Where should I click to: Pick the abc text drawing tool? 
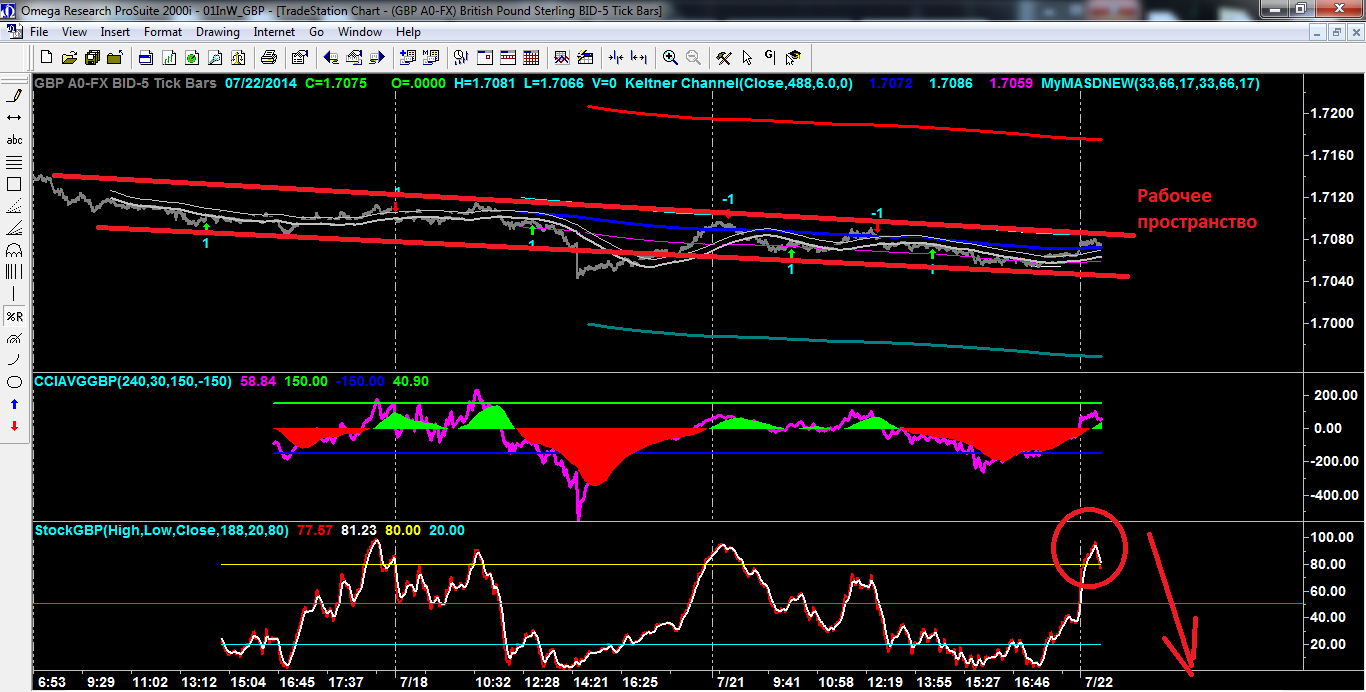coord(14,140)
